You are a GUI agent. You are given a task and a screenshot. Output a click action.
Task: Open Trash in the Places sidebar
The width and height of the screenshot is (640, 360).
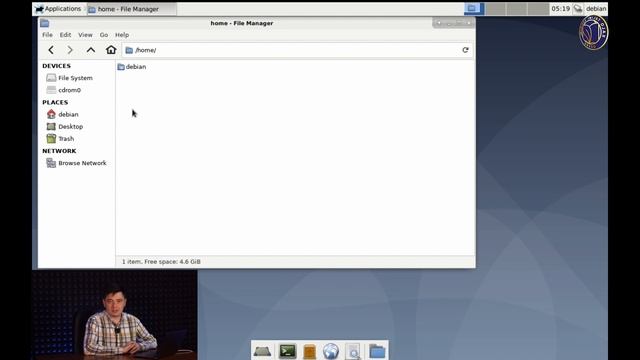[60, 139]
